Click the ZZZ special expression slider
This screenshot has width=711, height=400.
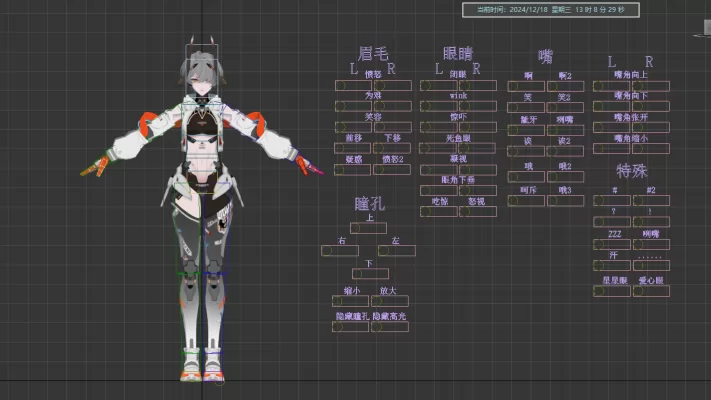pyautogui.click(x=598, y=244)
